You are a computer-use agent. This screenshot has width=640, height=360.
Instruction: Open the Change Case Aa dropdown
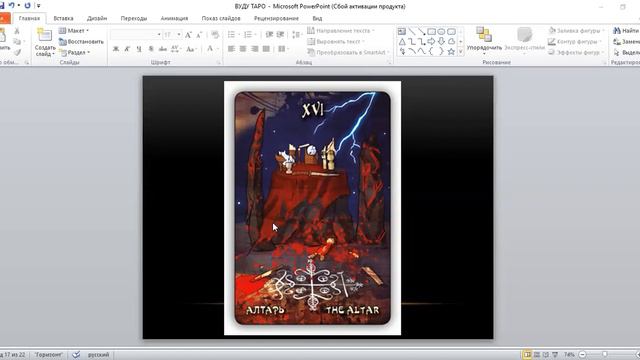pos(191,49)
